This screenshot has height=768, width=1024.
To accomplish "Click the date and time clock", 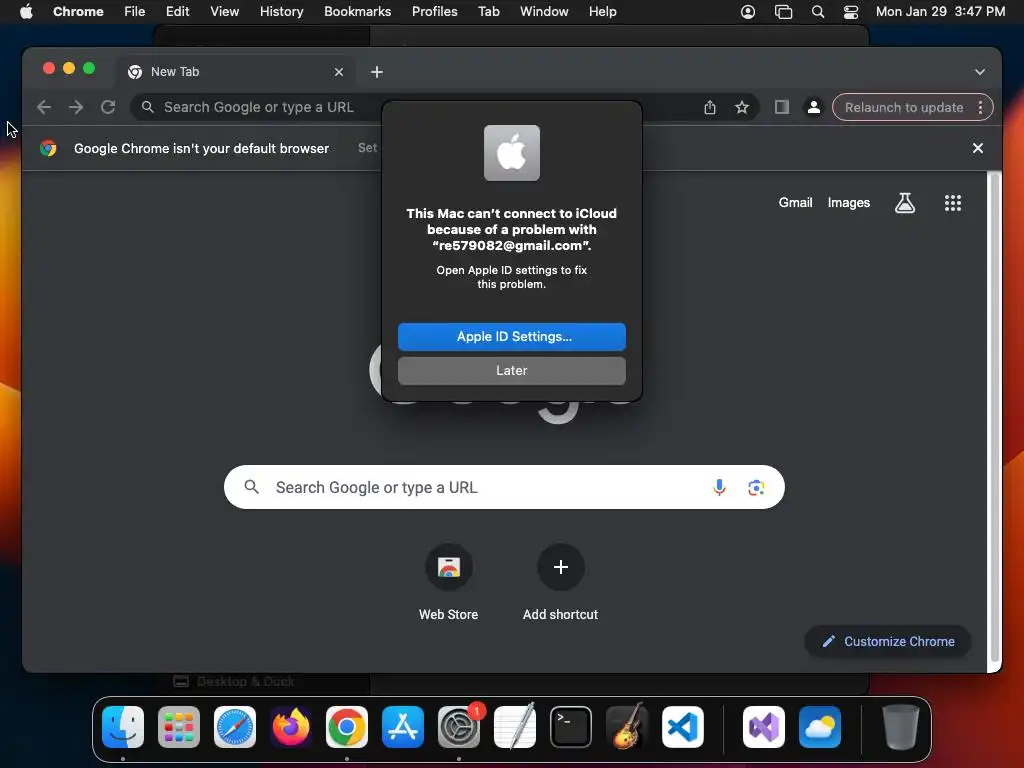I will [940, 12].
